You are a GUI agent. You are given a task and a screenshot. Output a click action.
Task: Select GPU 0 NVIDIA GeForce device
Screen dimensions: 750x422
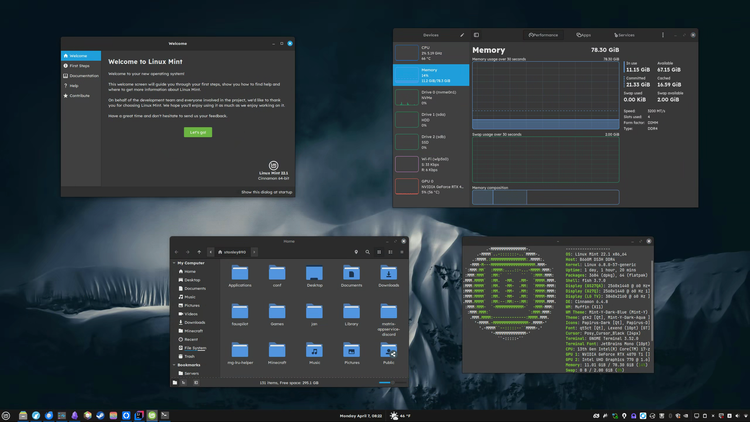pyautogui.click(x=431, y=187)
